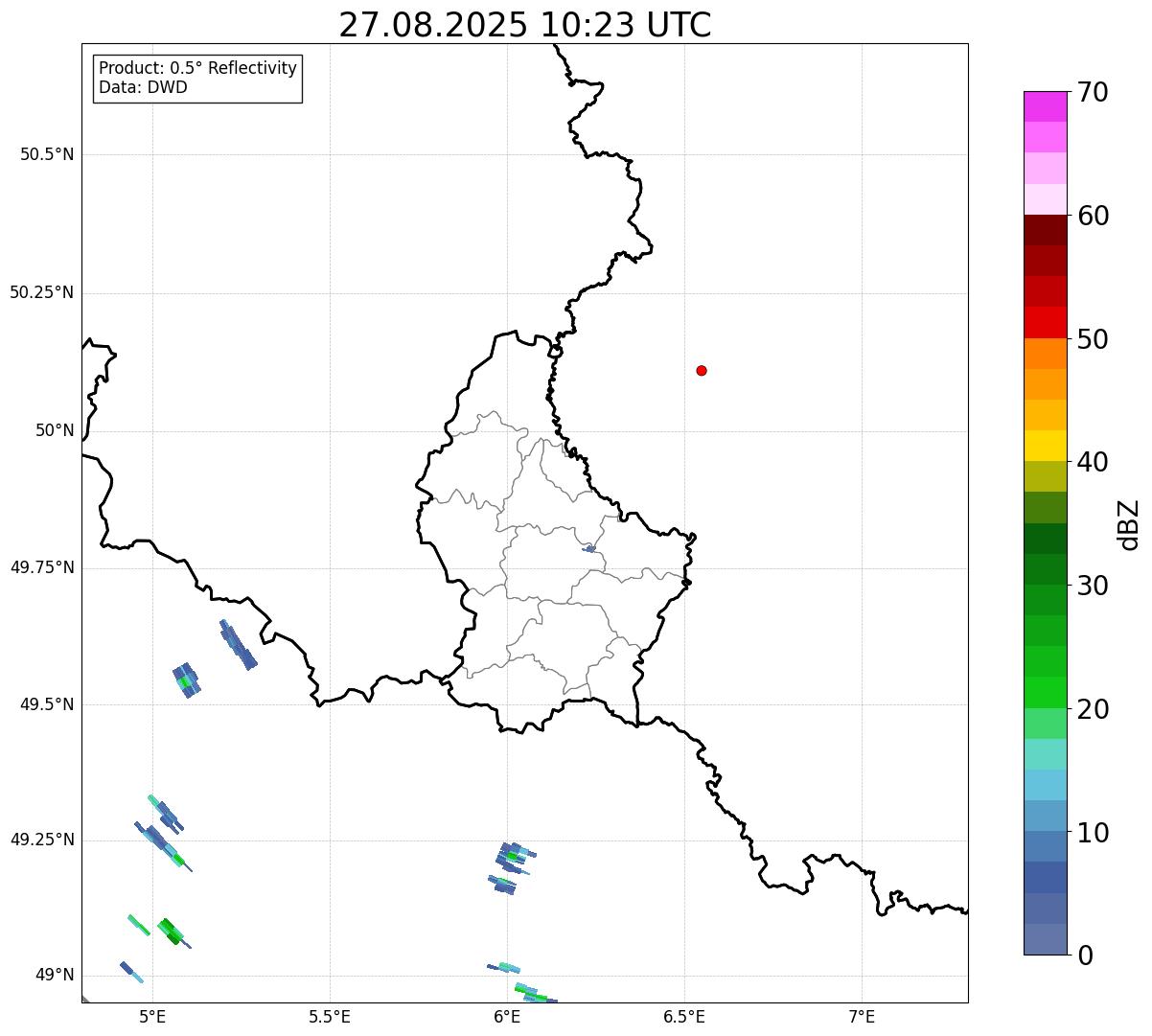Click the small radar echo inside Luxembourg
The width and height of the screenshot is (1152, 1036).
click(x=589, y=549)
